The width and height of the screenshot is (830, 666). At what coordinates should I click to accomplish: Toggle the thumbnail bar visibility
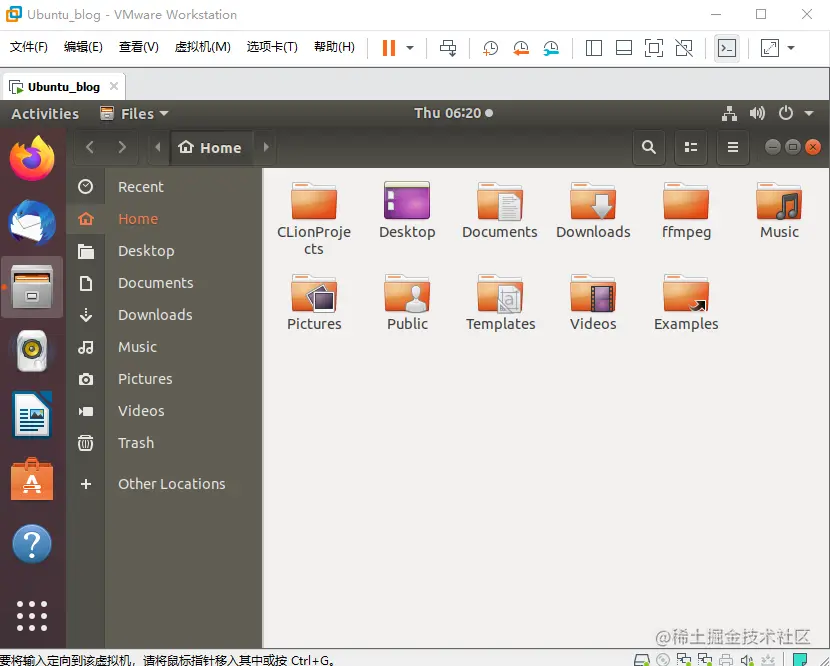pos(623,47)
